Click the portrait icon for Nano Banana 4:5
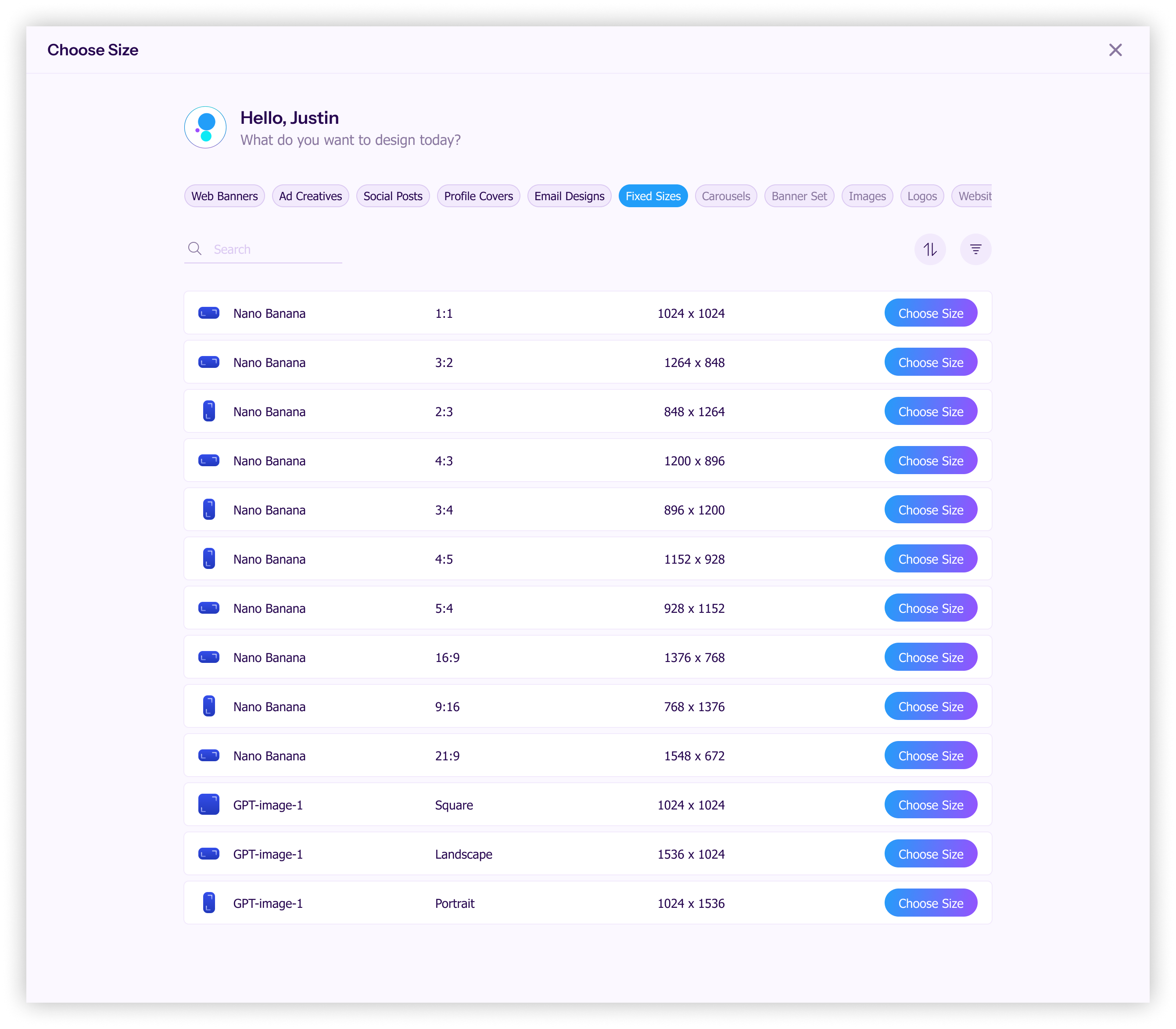Image resolution: width=1176 pixels, height=1029 pixels. click(209, 559)
